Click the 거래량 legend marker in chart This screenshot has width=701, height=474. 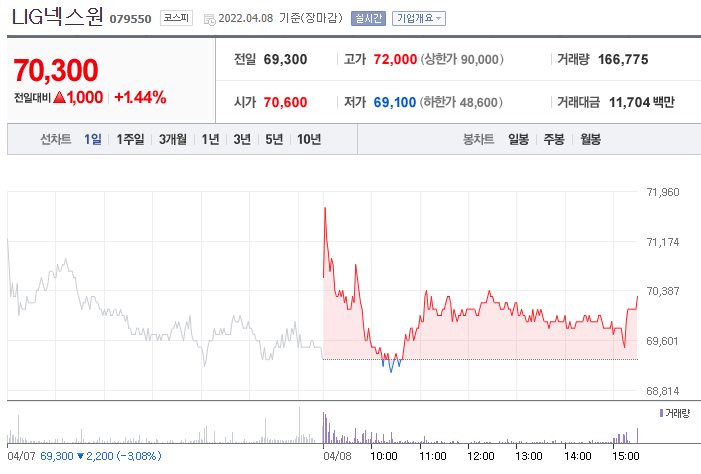[661, 413]
